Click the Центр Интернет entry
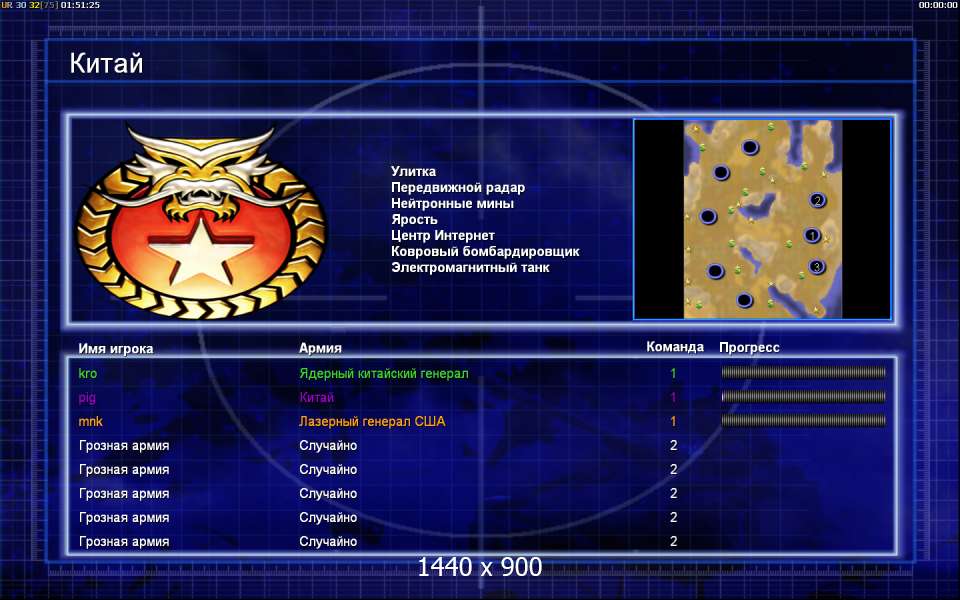960x600 pixels. pos(443,235)
